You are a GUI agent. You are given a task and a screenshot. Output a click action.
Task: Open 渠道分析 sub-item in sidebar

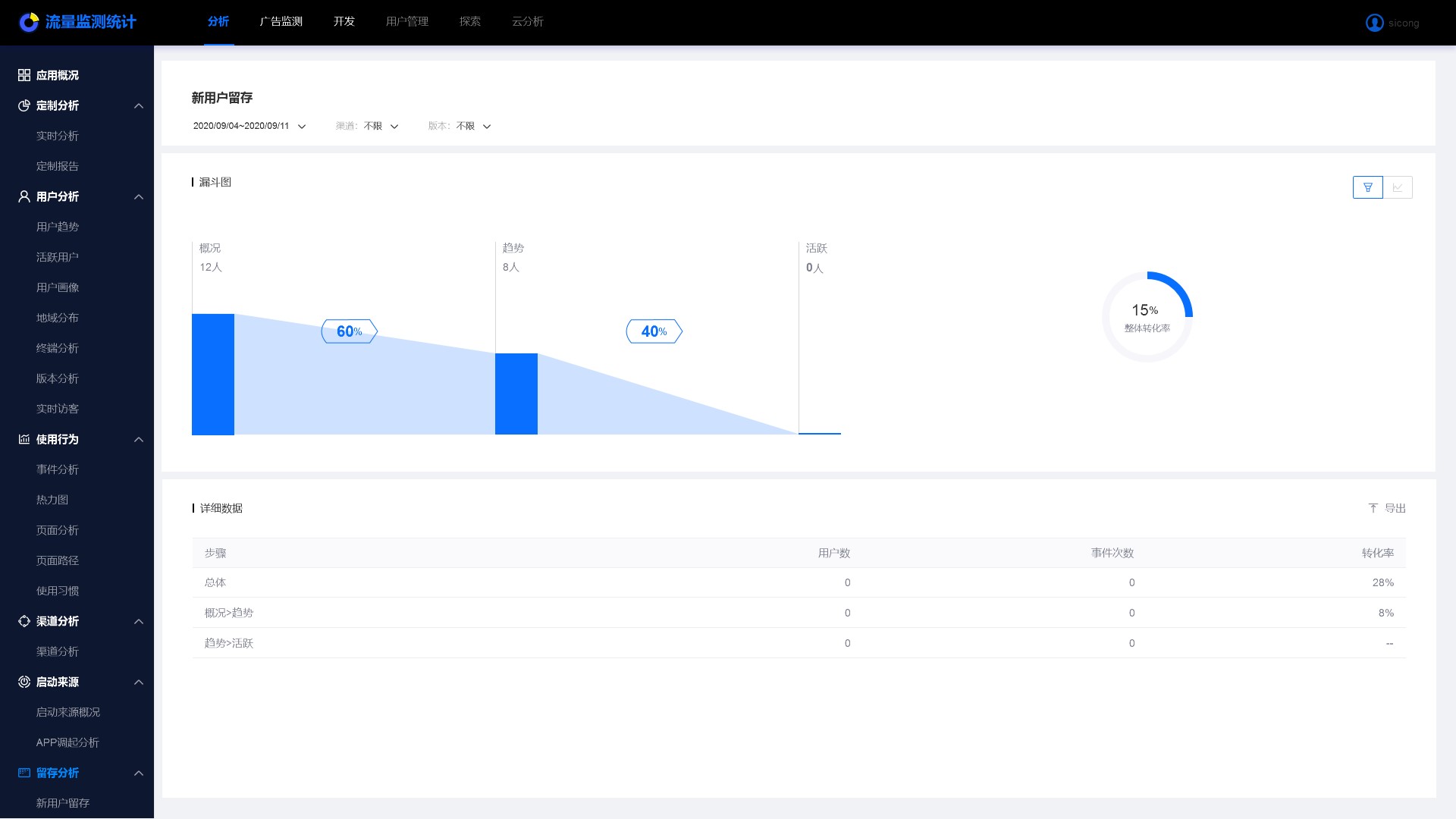58,651
